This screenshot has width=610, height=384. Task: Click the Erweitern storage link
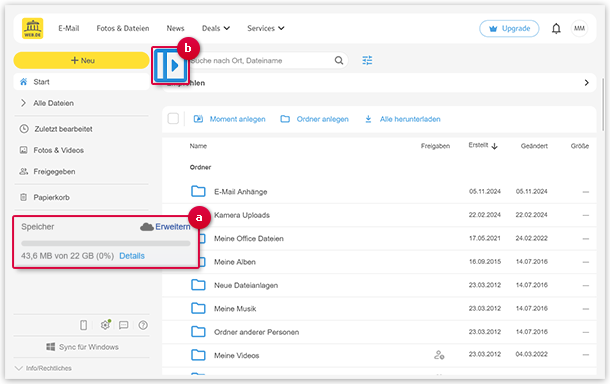[x=173, y=227]
